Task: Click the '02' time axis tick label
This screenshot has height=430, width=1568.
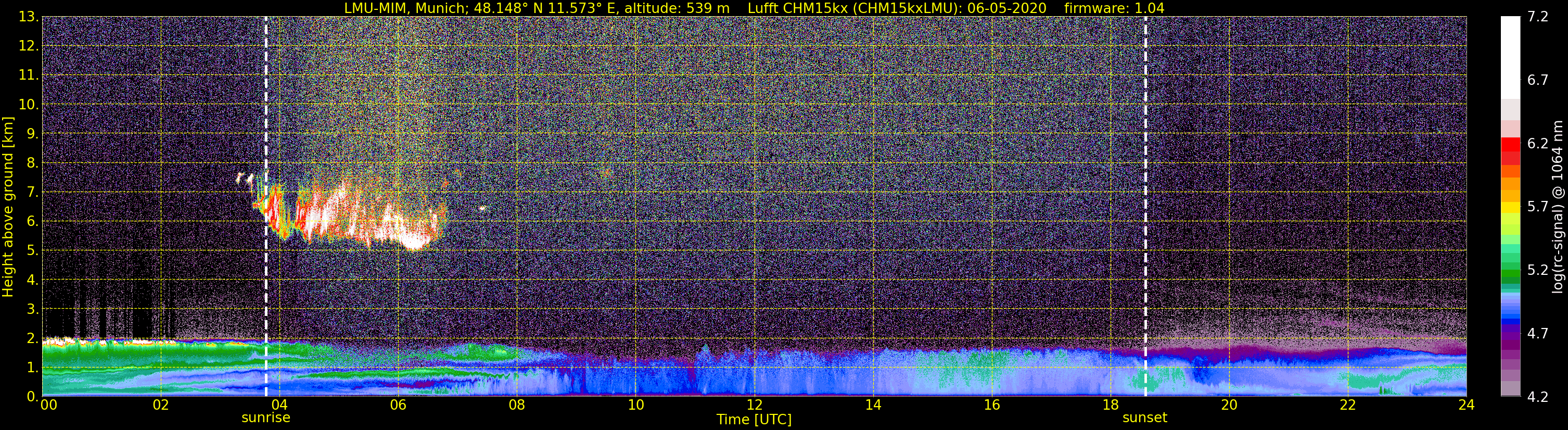Action: coord(161,405)
